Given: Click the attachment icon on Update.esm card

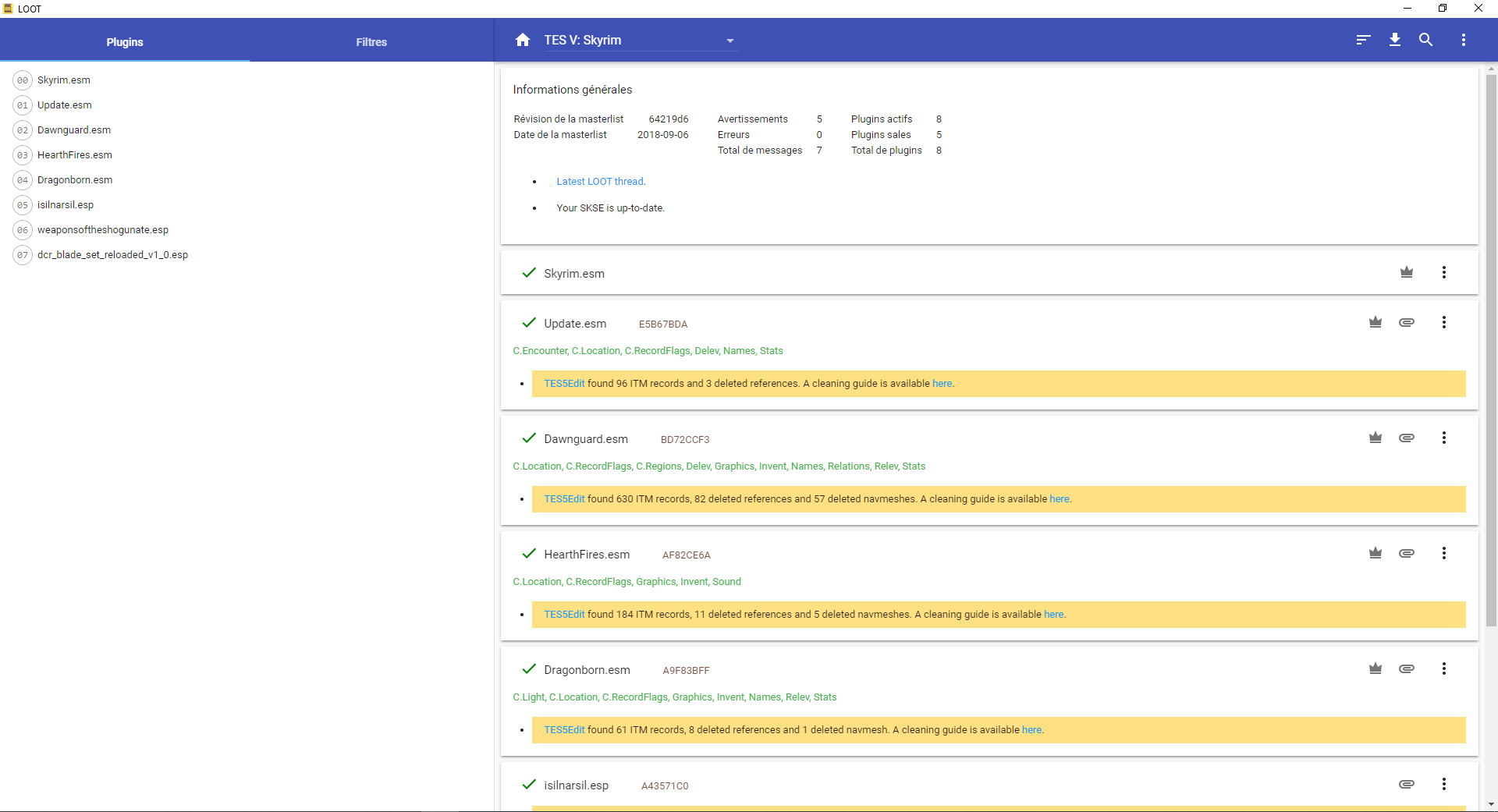Looking at the screenshot, I should pyautogui.click(x=1406, y=322).
